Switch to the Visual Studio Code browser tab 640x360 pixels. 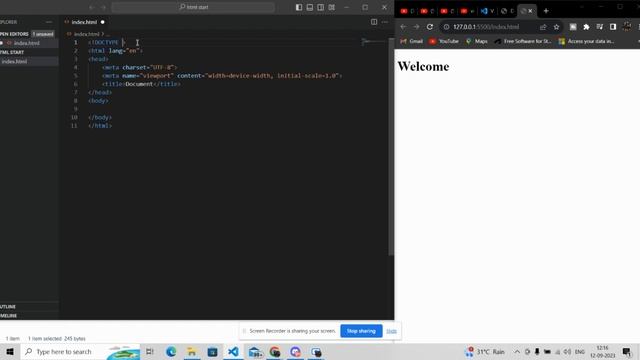487,11
